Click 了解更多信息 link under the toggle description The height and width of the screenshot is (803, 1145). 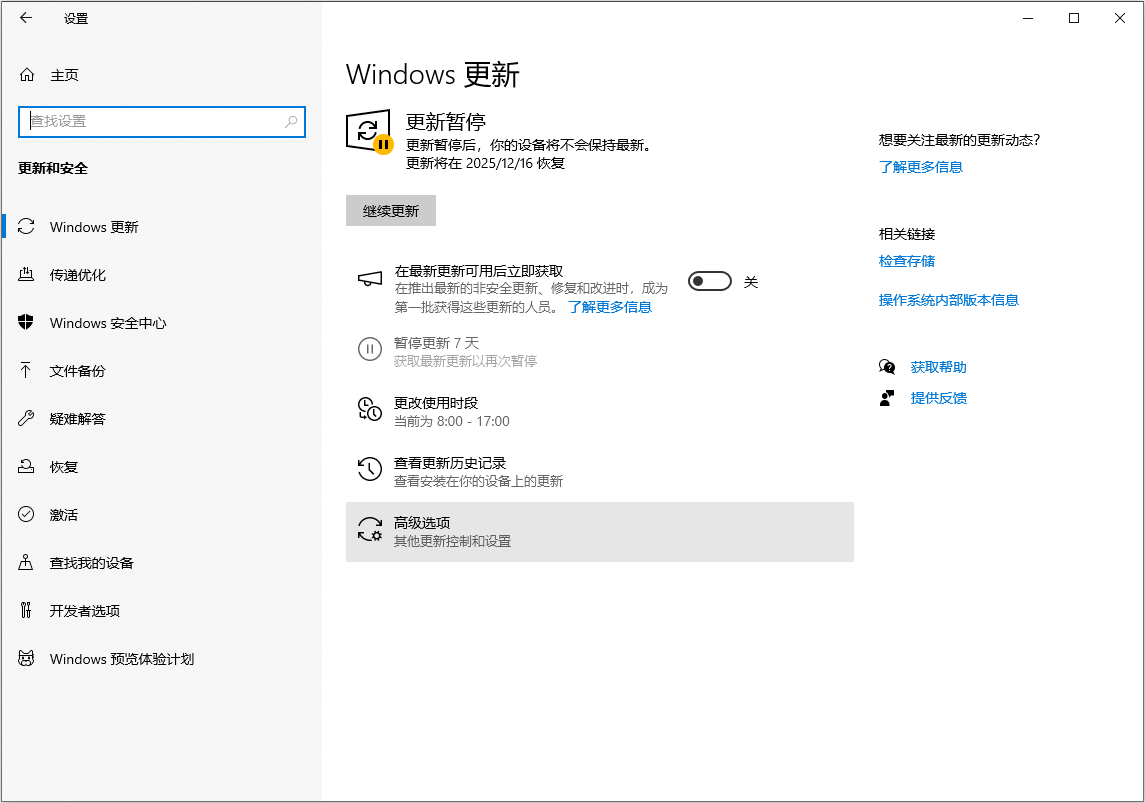(x=610, y=307)
